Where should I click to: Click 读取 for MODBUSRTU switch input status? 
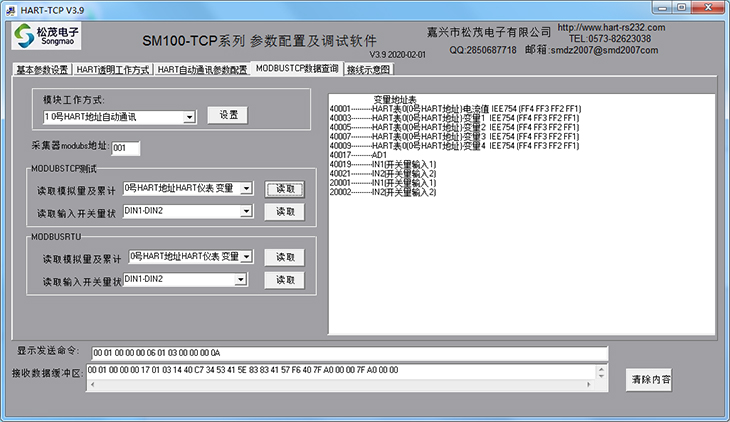(x=284, y=281)
